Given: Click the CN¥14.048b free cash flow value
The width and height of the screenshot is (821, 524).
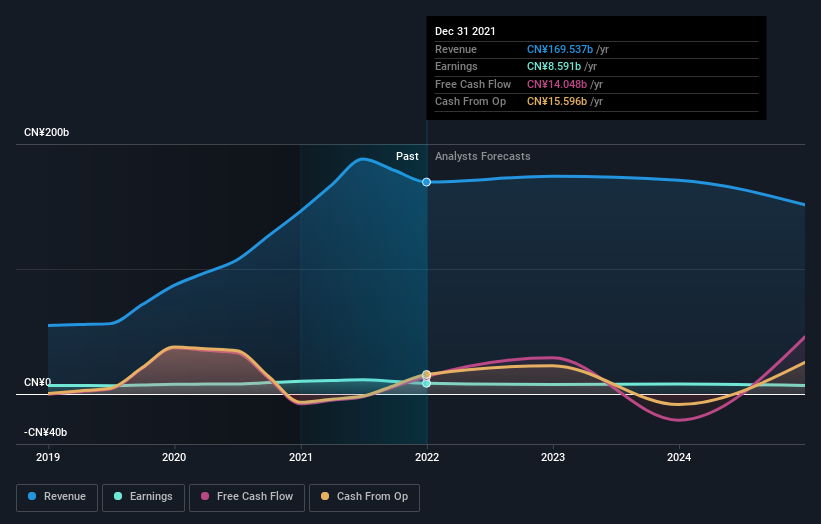Looking at the screenshot, I should point(557,84).
